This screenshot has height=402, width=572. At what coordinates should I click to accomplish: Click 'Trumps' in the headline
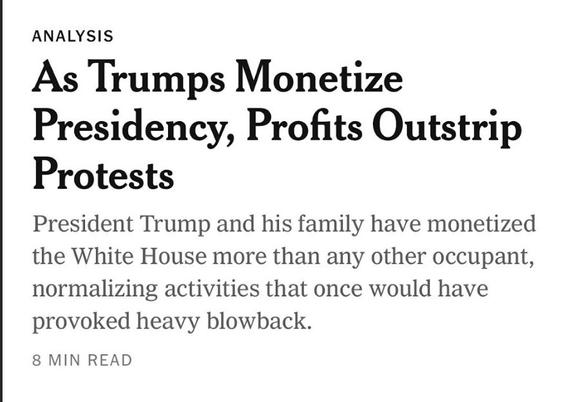(x=156, y=79)
